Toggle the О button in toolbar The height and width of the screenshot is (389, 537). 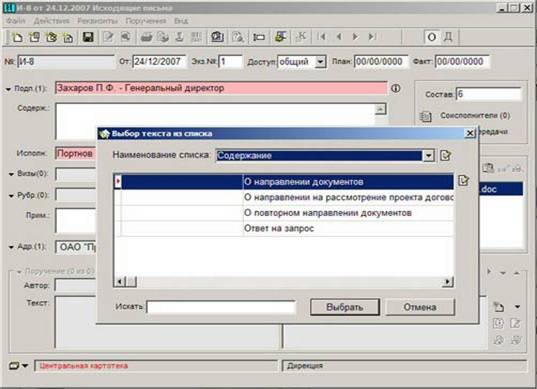[x=432, y=37]
